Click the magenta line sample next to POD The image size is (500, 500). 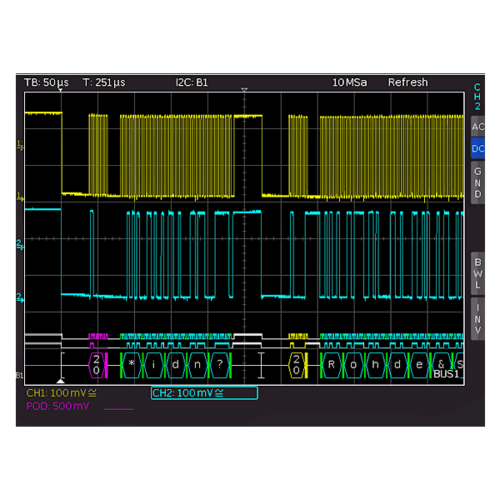point(119,409)
